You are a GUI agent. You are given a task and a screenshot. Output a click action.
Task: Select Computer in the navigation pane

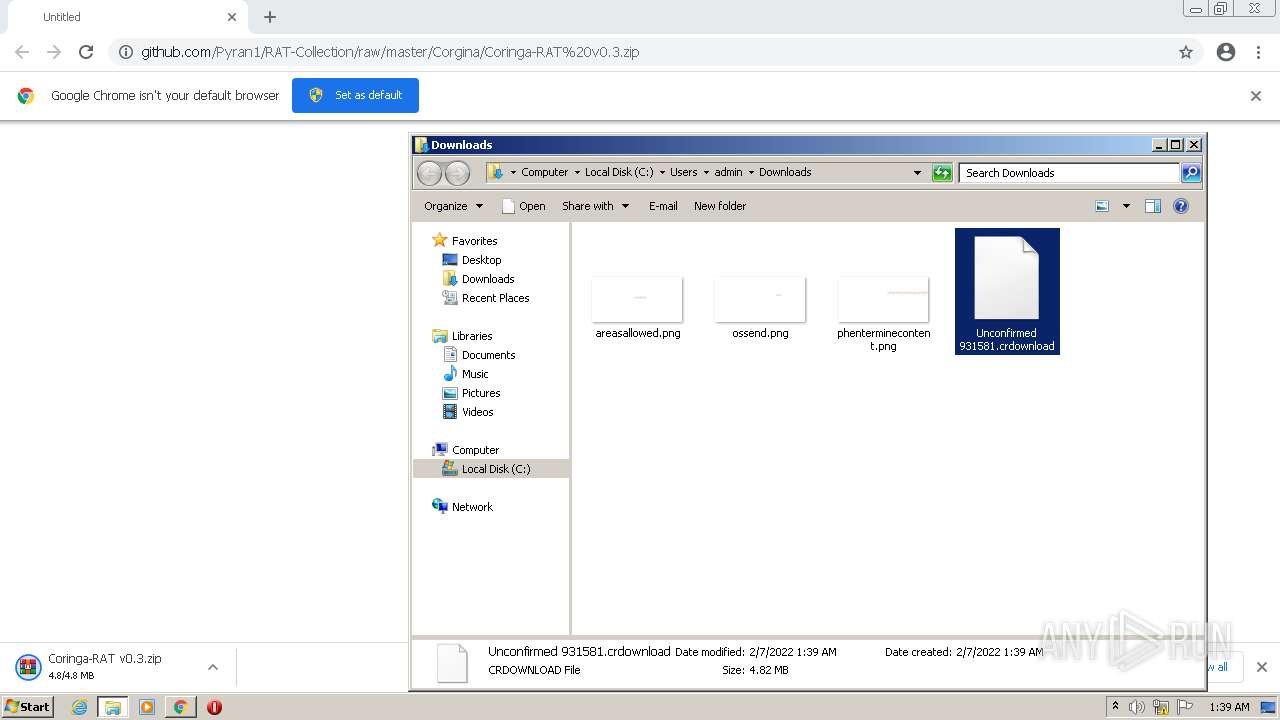(466, 450)
